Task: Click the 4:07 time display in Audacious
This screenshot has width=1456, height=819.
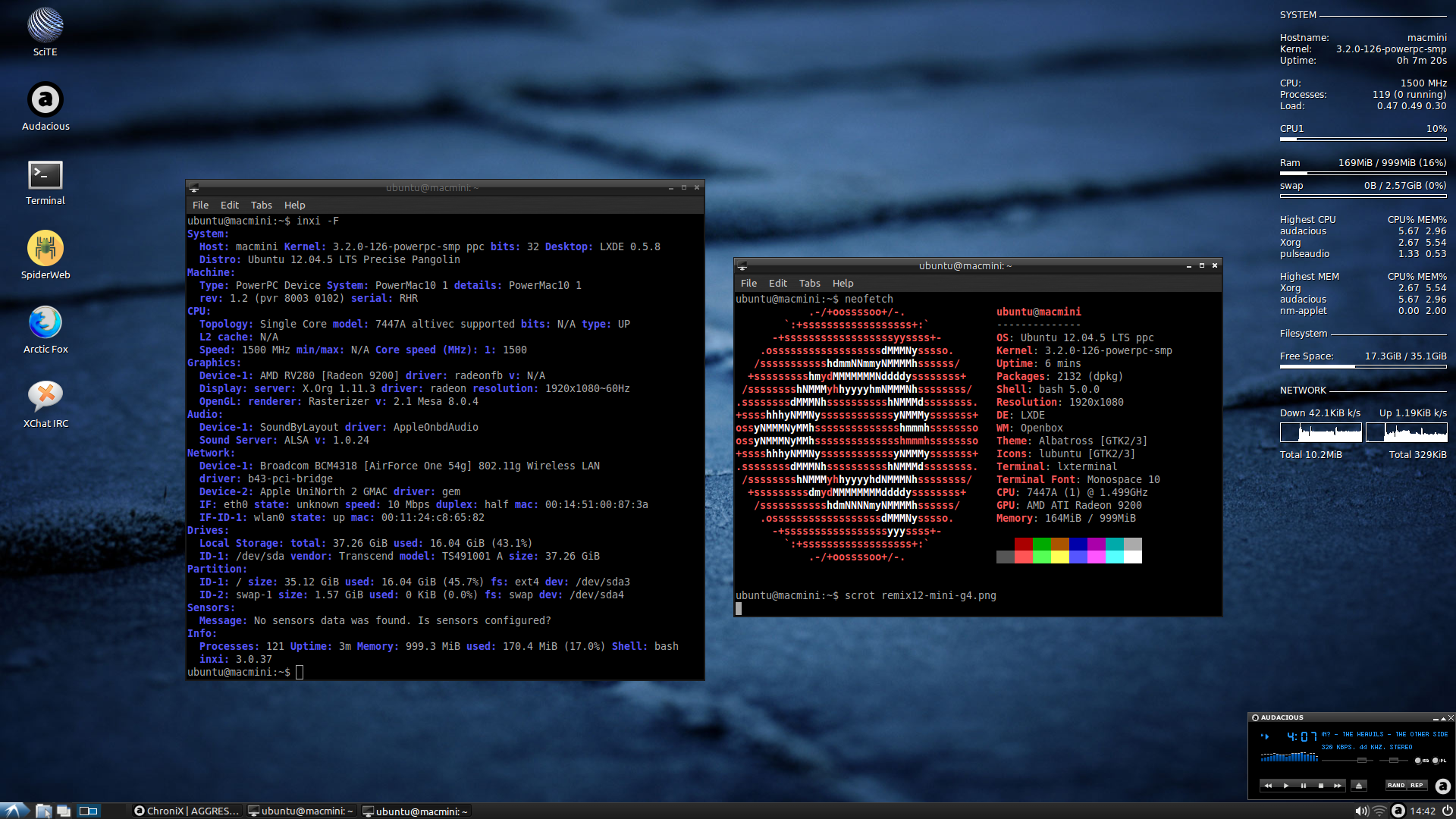Action: [1302, 736]
